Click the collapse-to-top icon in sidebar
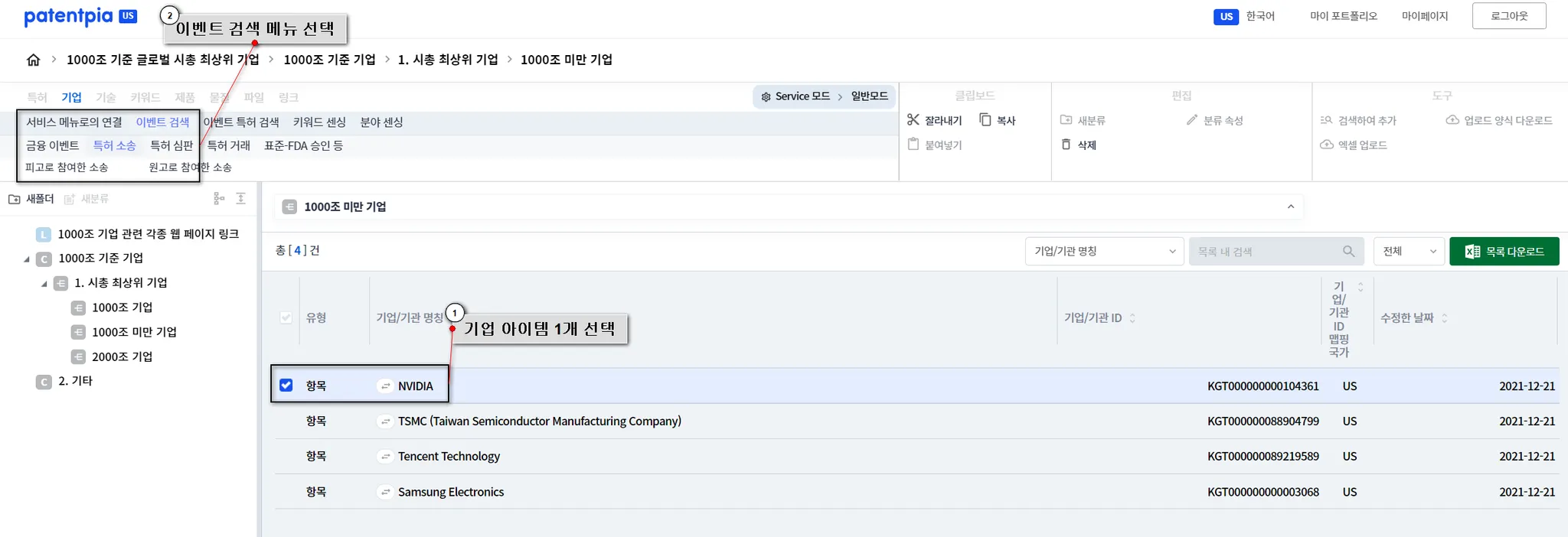The width and height of the screenshot is (1568, 537). point(240,199)
